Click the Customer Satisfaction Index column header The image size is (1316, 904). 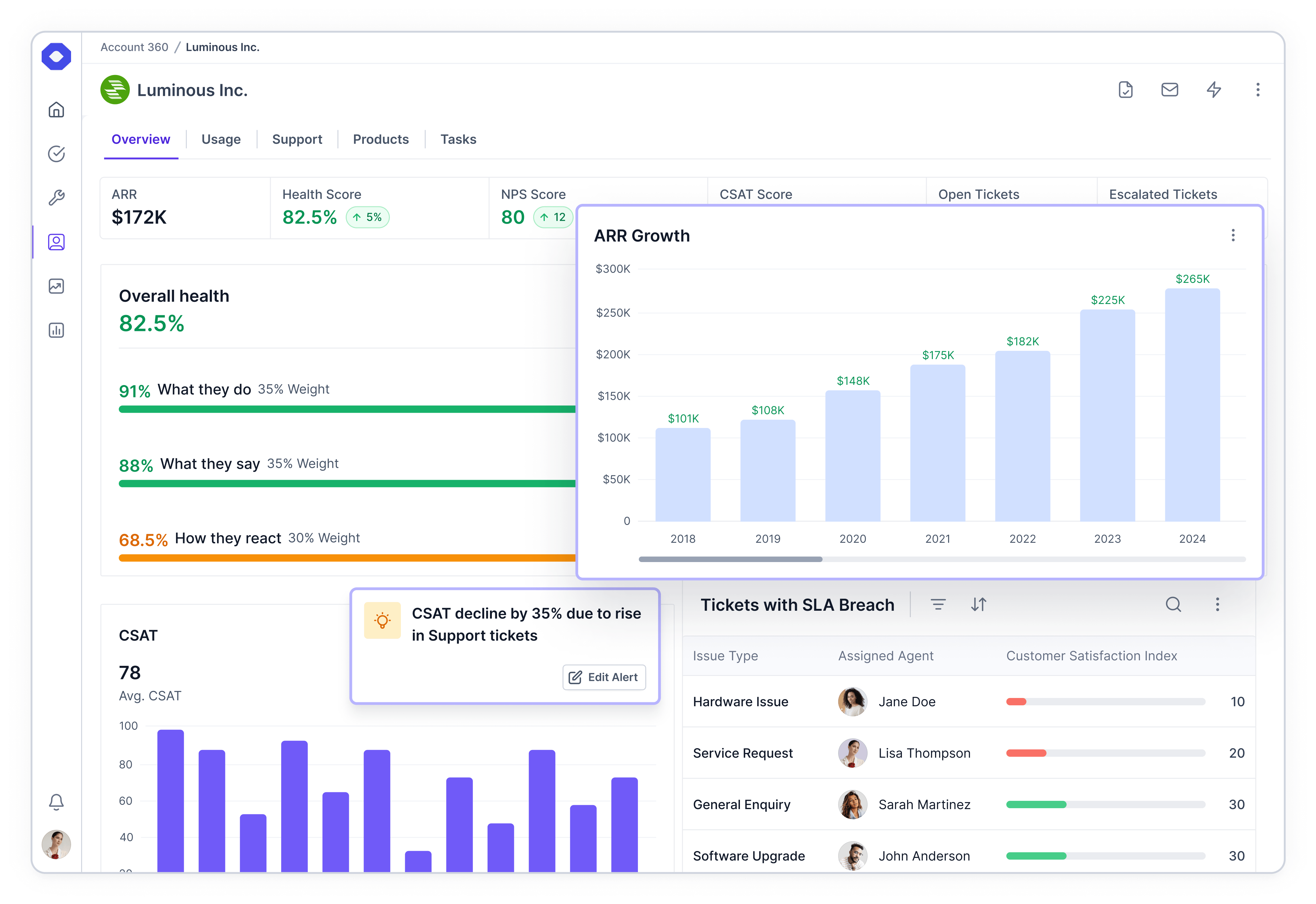pos(1091,655)
